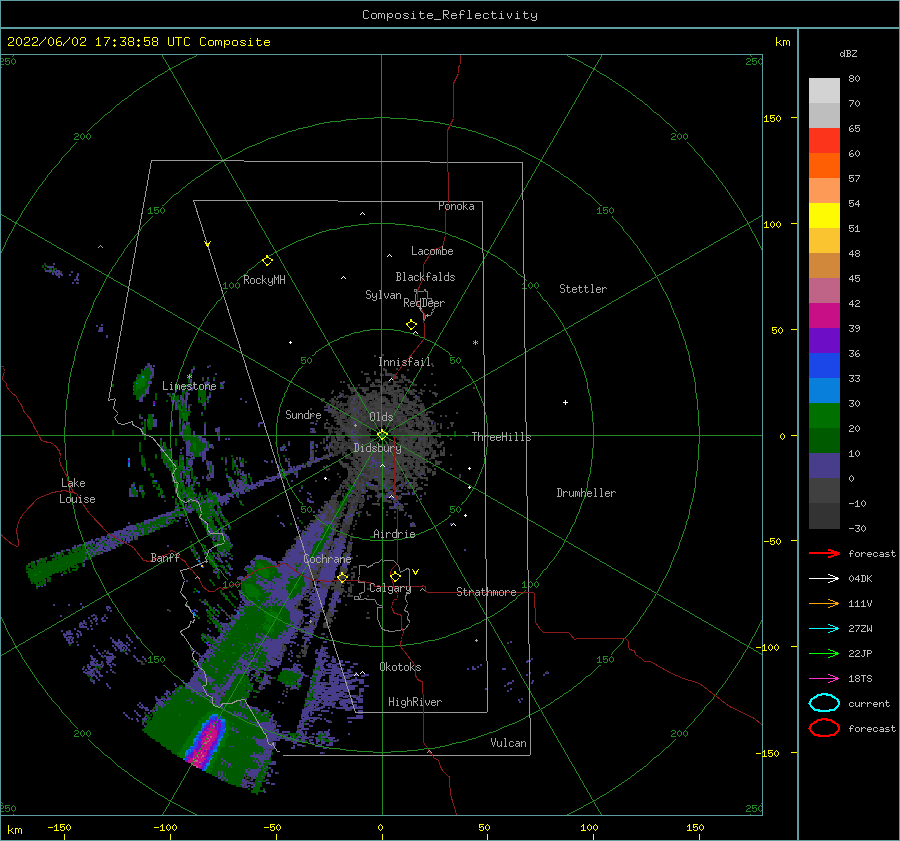
Task: Click the Vulcan town label
Action: [x=508, y=743]
